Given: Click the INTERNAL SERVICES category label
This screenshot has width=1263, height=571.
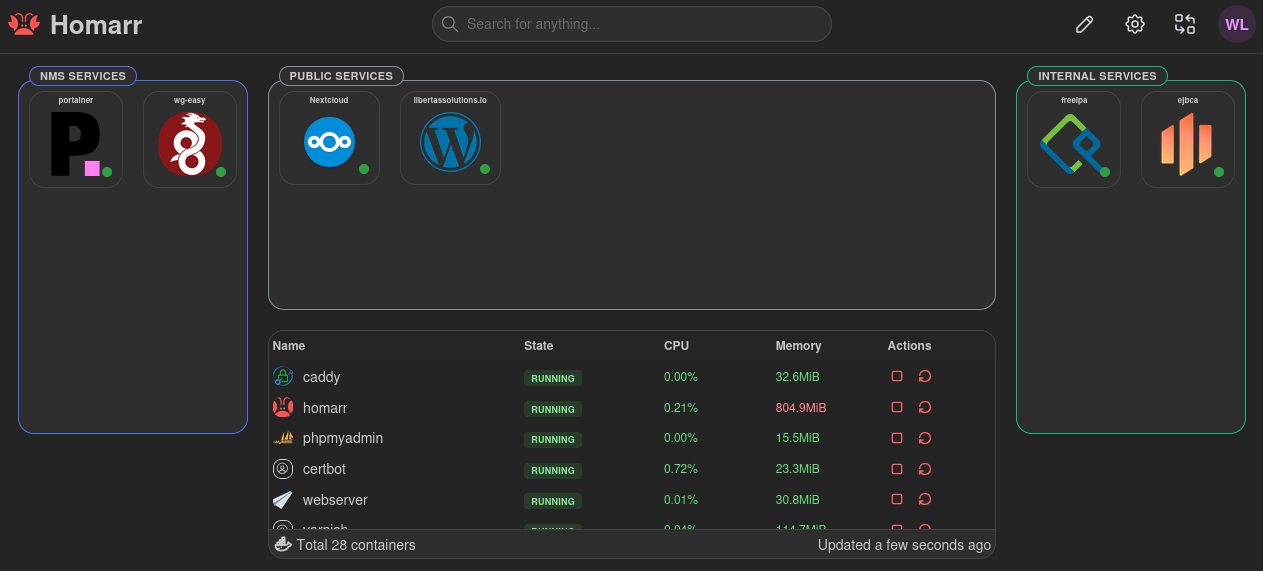Looking at the screenshot, I should pyautogui.click(x=1097, y=76).
